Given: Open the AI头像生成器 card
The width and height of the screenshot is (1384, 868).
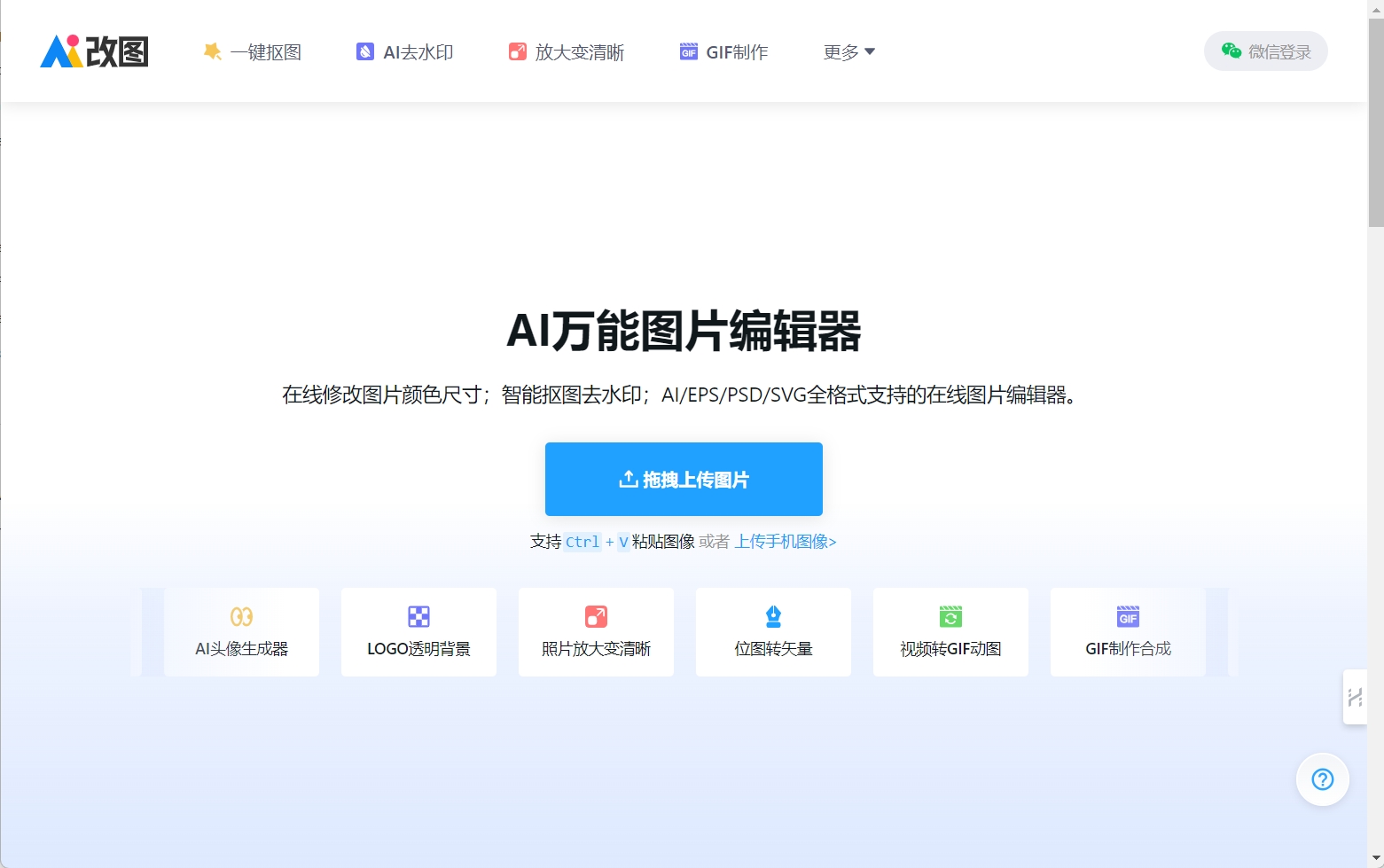Looking at the screenshot, I should tap(241, 632).
